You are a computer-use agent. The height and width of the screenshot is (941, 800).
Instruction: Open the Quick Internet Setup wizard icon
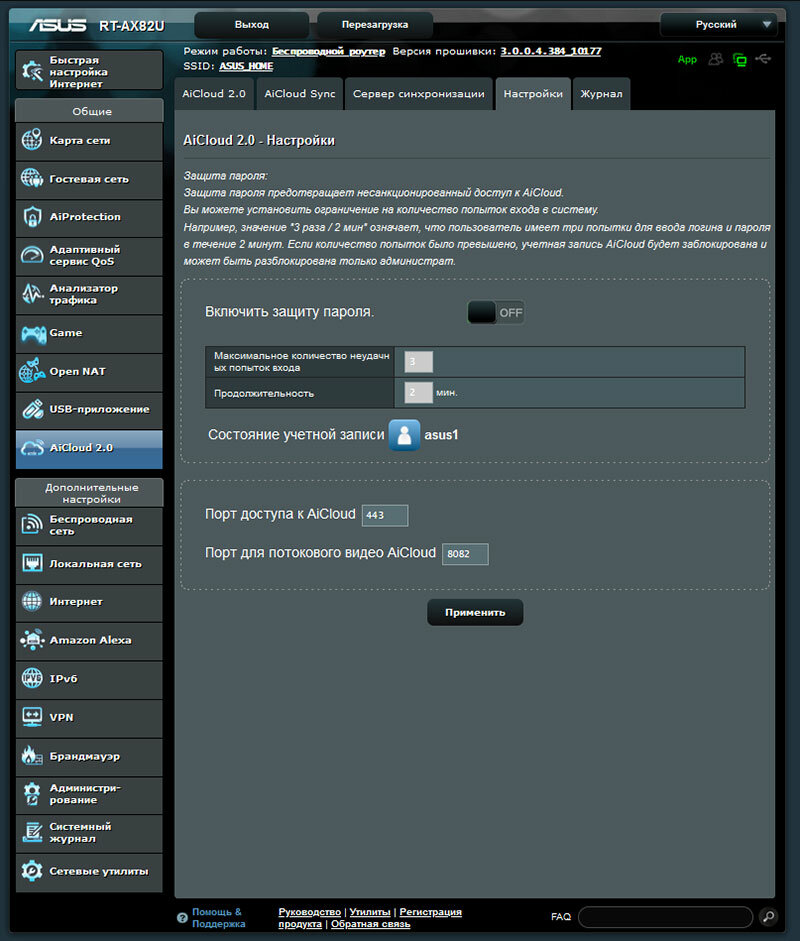(x=32, y=71)
